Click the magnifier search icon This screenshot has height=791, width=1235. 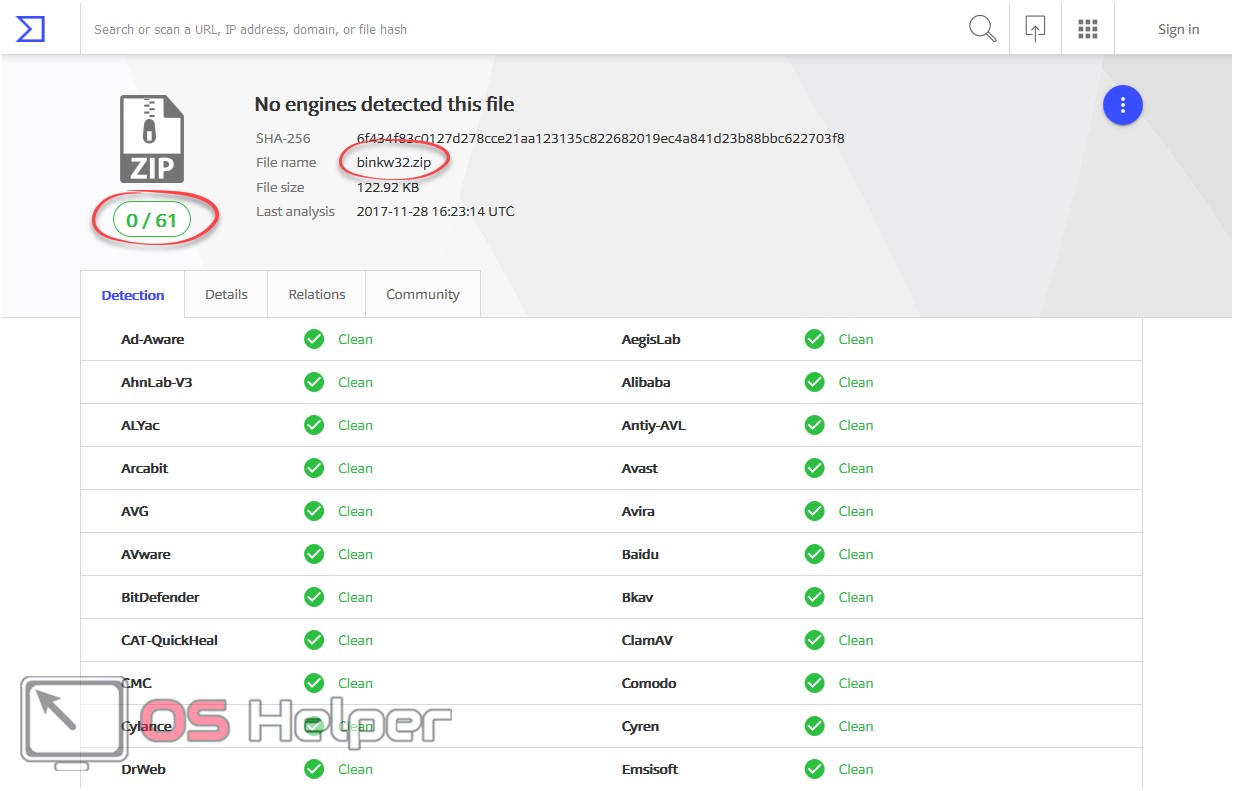tap(982, 29)
